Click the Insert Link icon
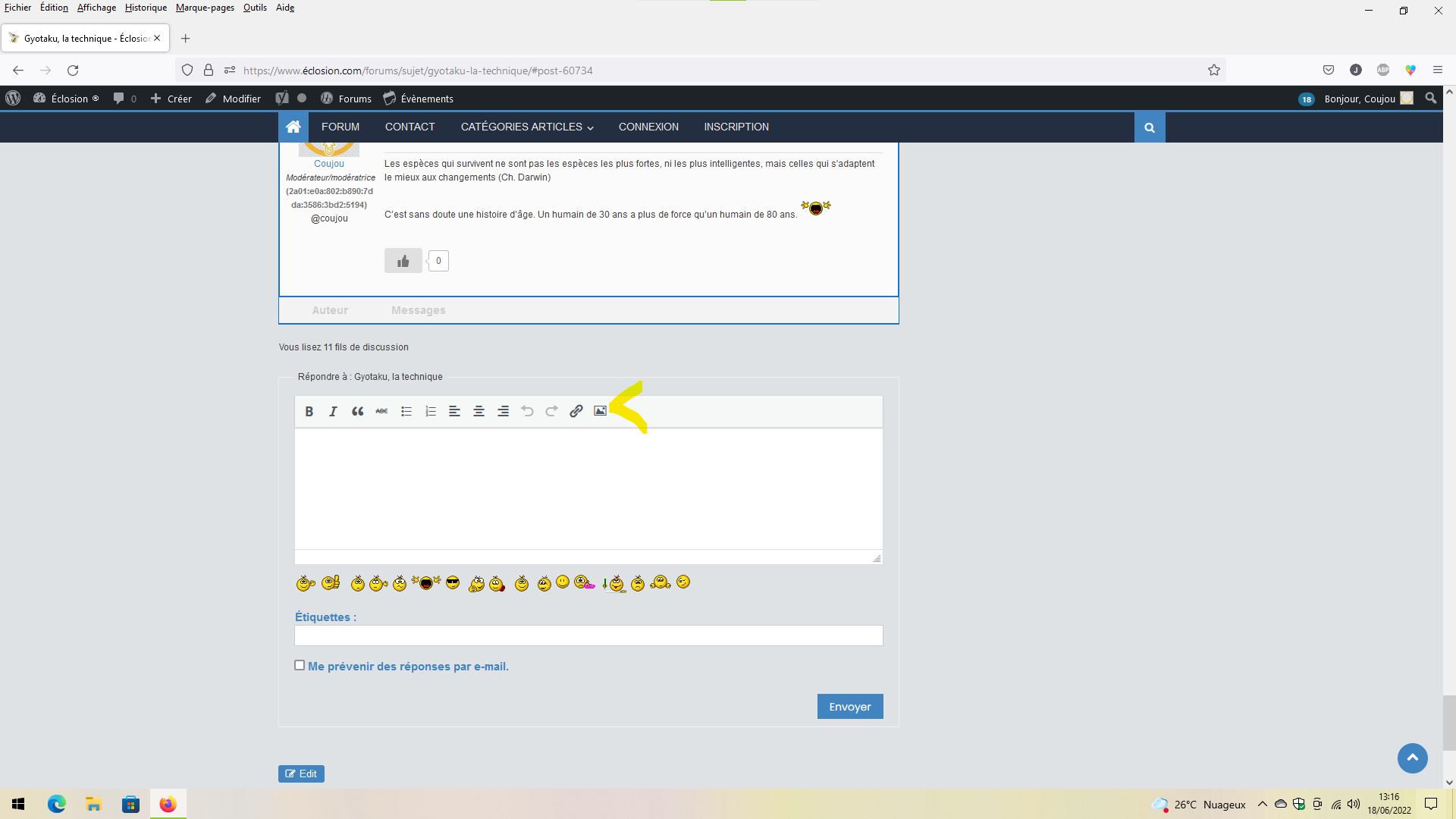This screenshot has height=819, width=1456. (x=576, y=410)
